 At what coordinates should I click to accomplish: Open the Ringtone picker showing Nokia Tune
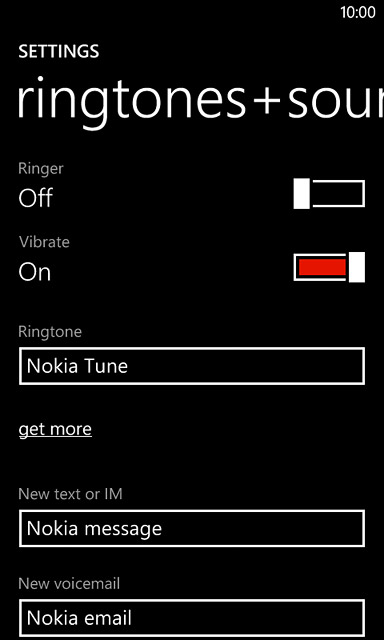(x=192, y=366)
